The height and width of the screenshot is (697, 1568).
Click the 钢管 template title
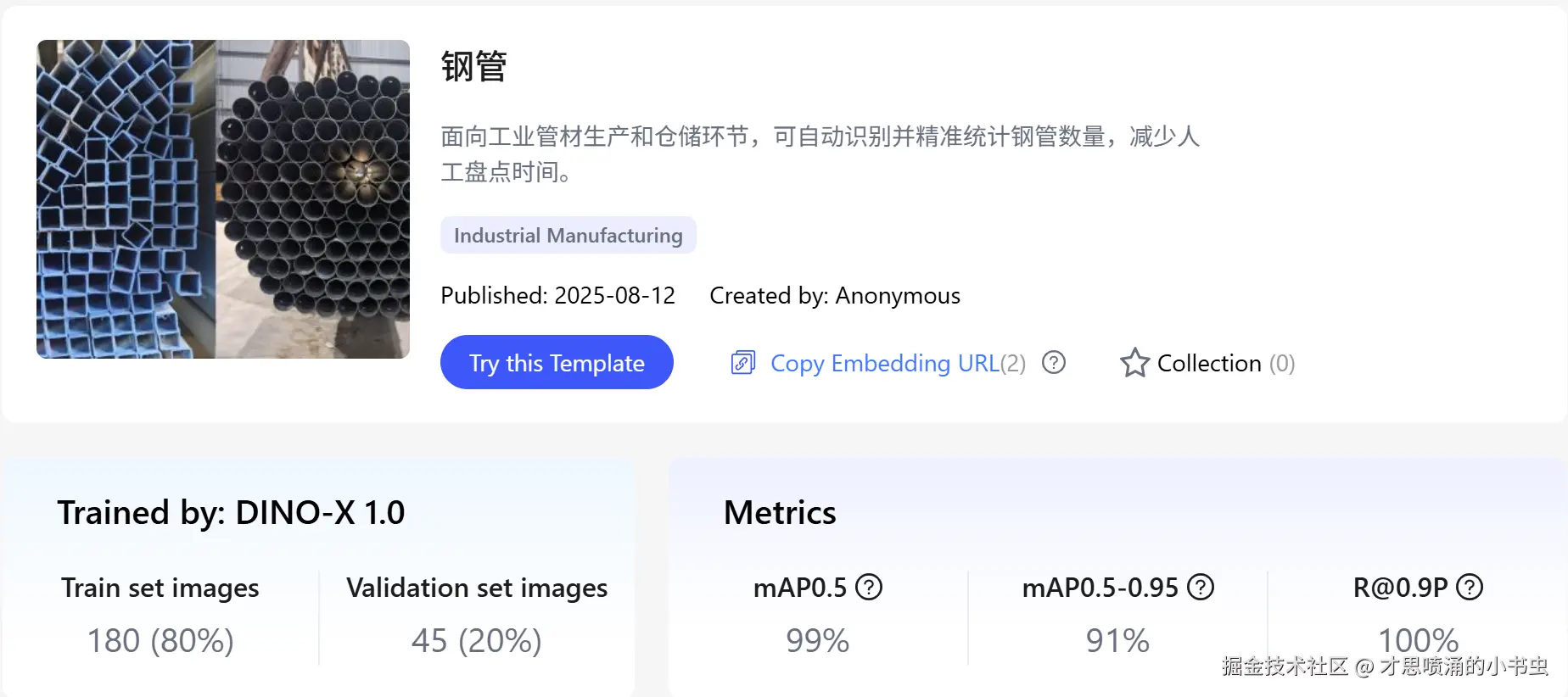[473, 66]
